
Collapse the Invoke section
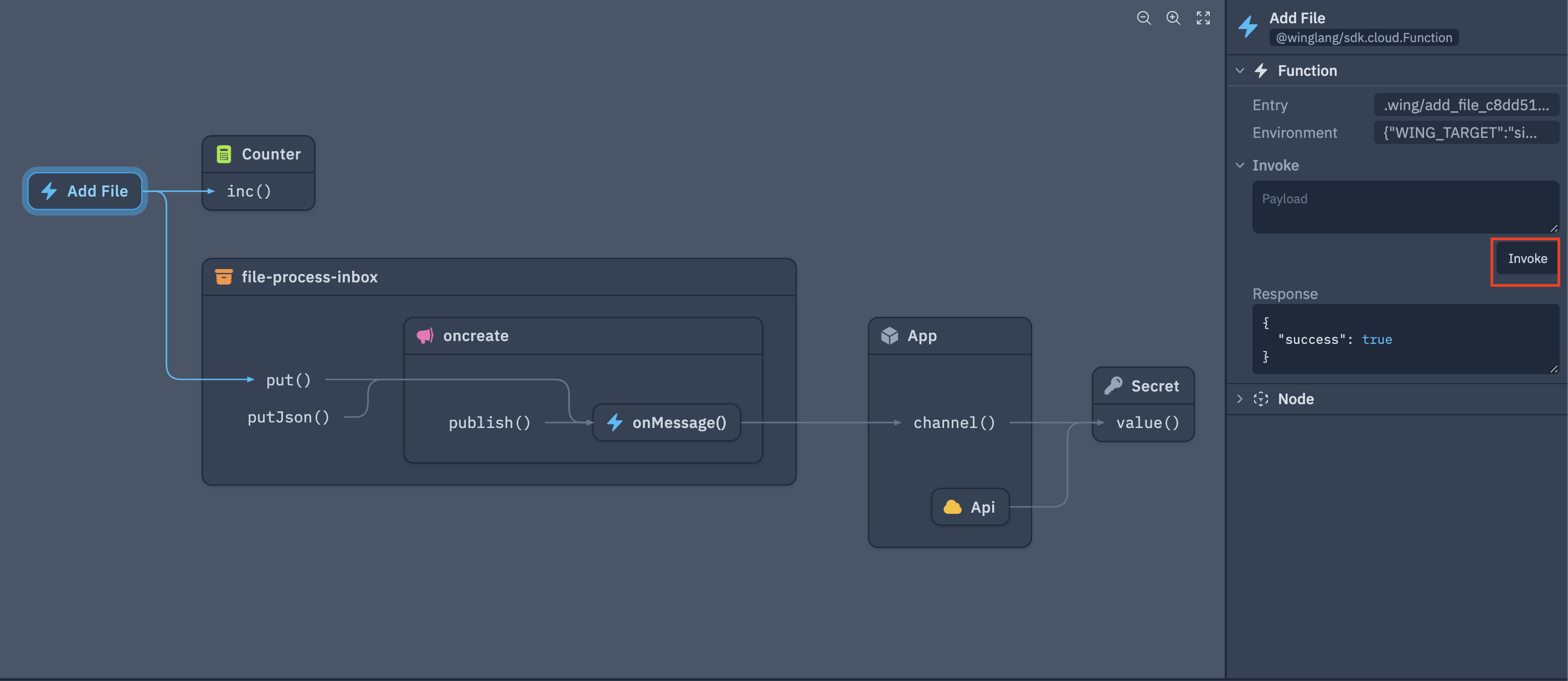pos(1240,165)
